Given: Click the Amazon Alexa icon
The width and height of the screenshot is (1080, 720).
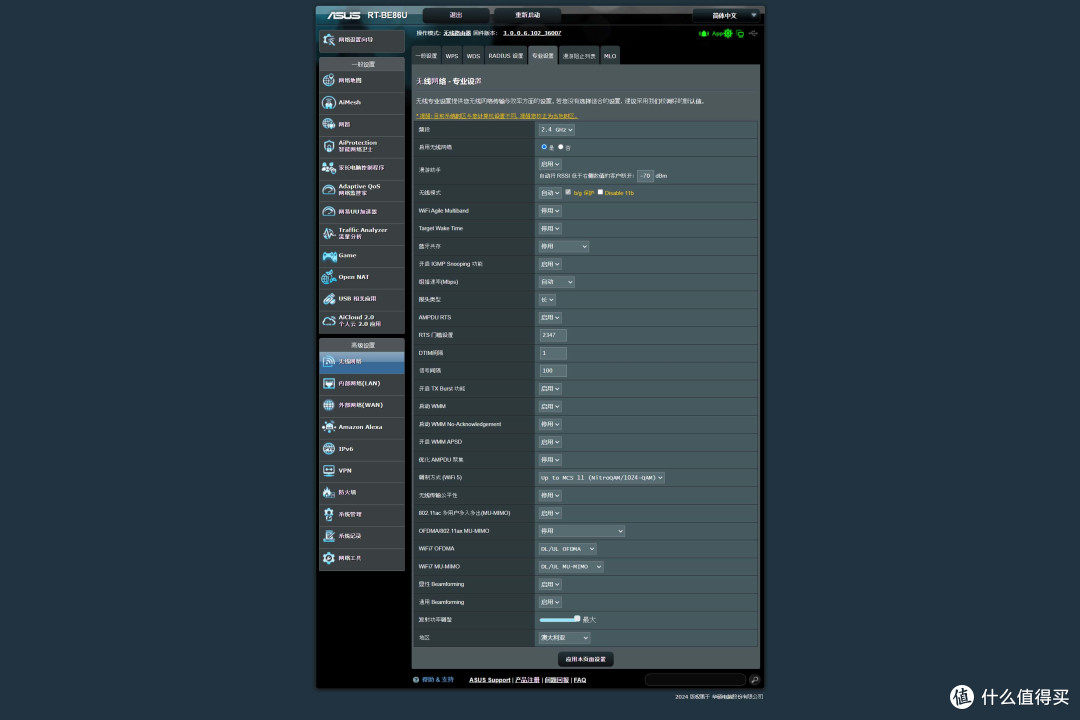Looking at the screenshot, I should (x=329, y=427).
